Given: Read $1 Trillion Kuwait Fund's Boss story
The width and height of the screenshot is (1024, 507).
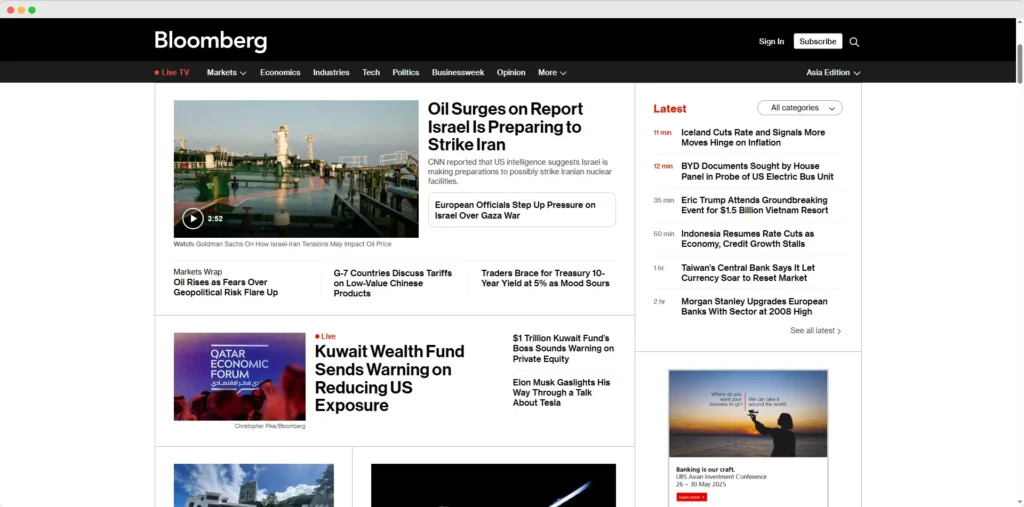Looking at the screenshot, I should pos(563,348).
